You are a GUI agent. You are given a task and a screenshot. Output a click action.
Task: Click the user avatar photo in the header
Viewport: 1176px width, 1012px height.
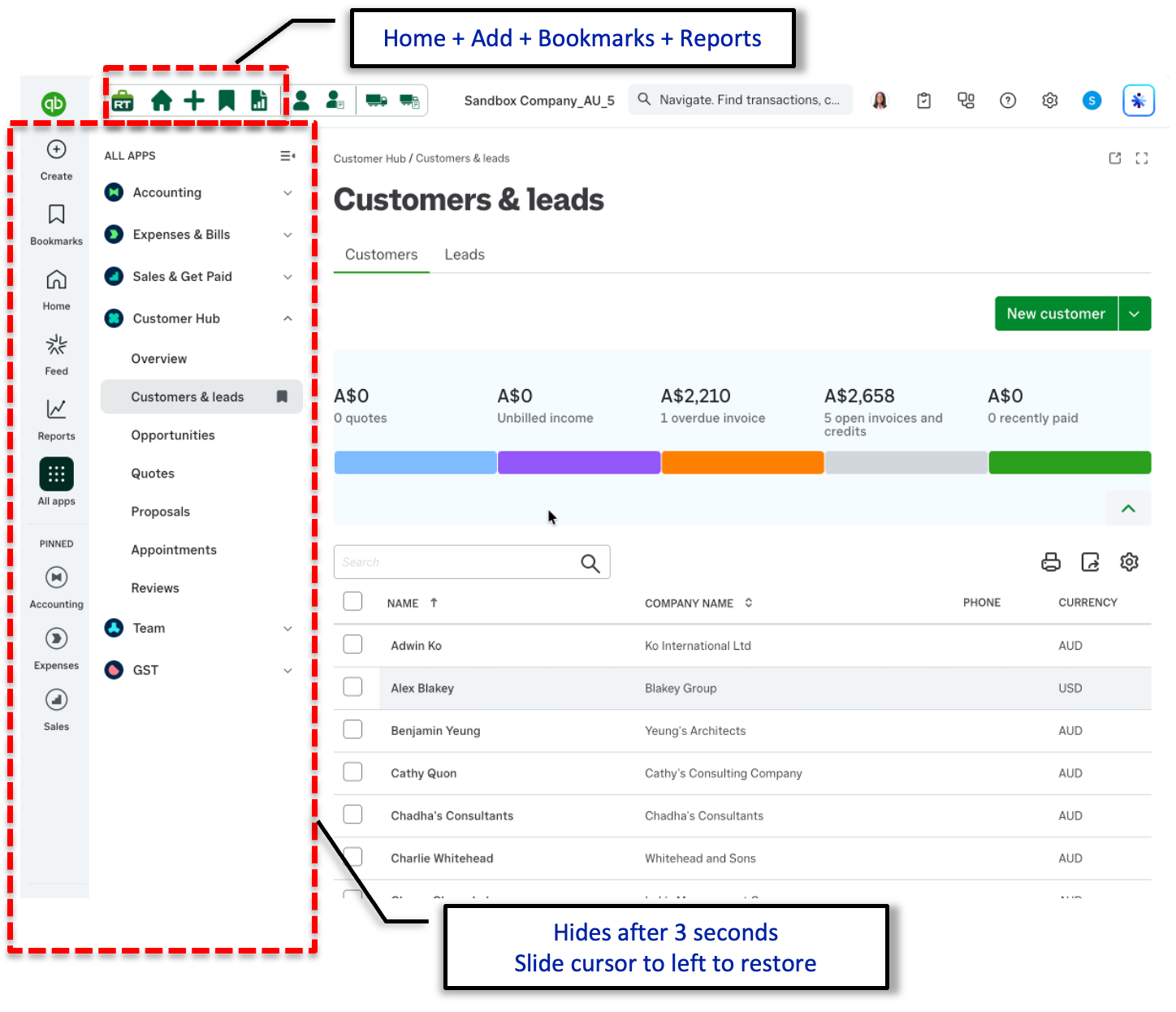coord(880,101)
